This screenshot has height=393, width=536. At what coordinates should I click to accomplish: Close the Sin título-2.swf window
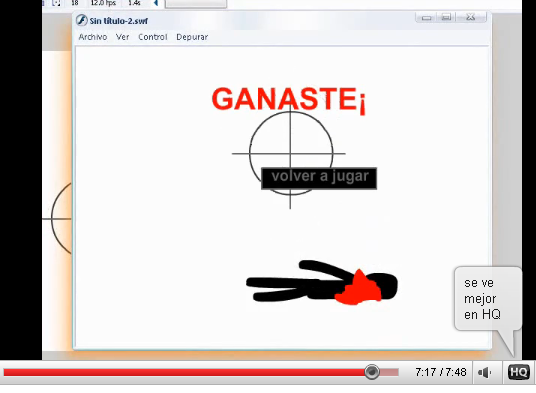[471, 17]
